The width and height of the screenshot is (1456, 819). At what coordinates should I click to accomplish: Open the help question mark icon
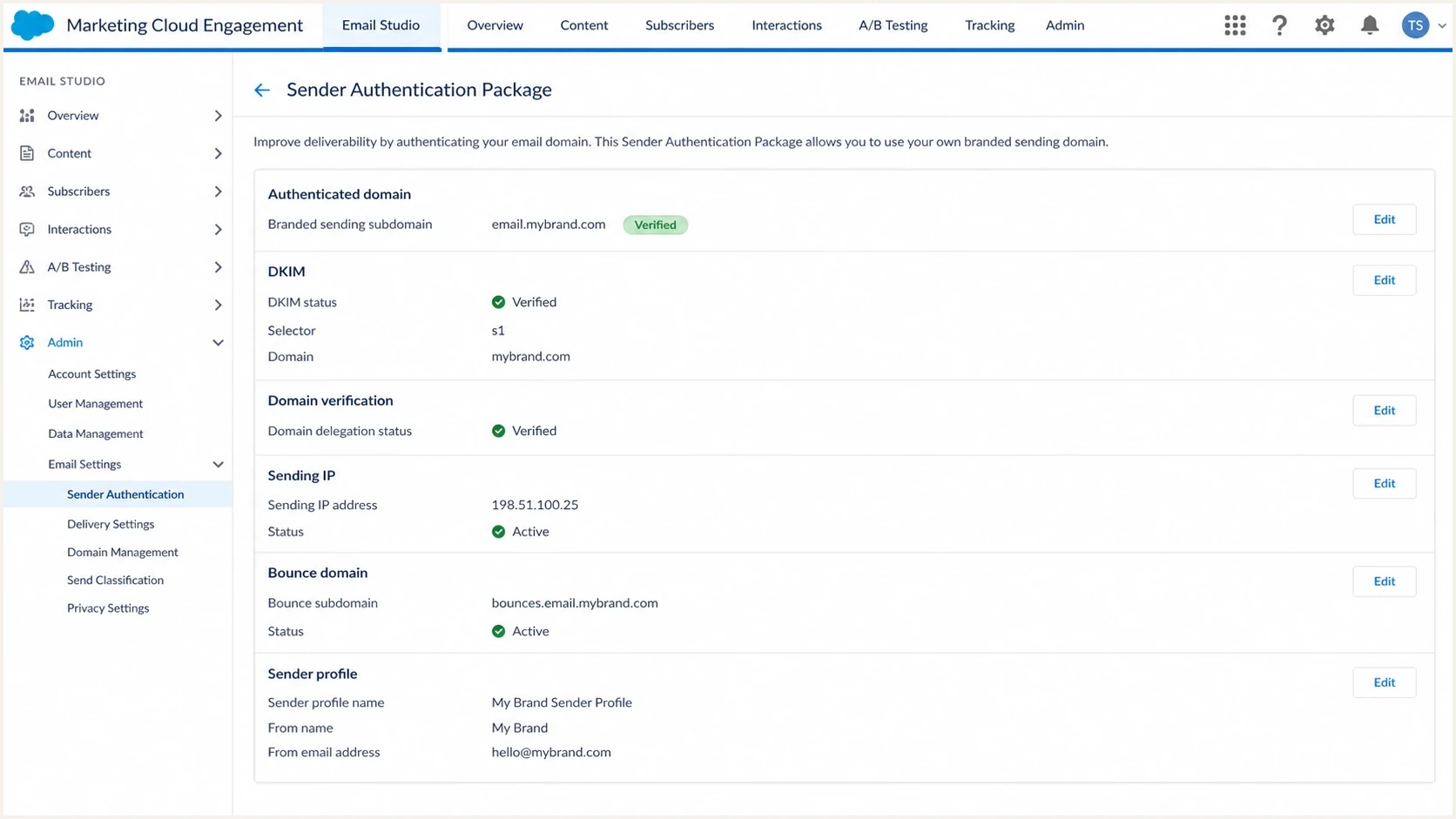click(1279, 25)
